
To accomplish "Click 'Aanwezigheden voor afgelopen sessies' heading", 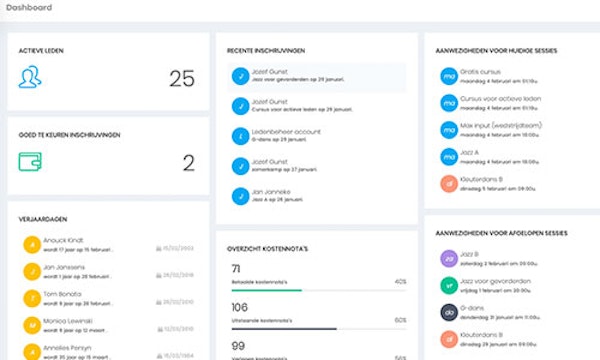I will pos(501,233).
